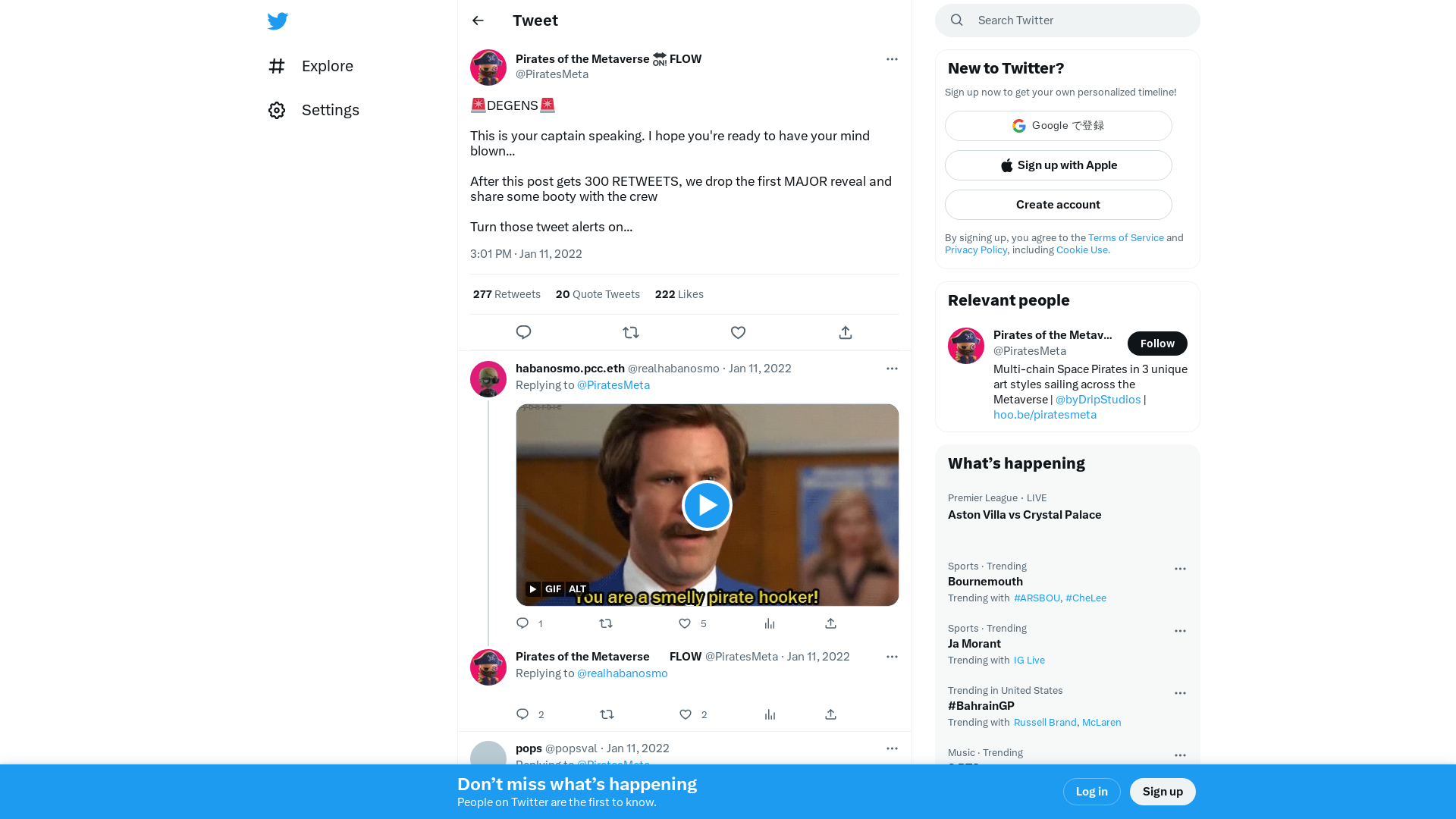Open the 3:01 PM Jan 11, 2022 timestamp
This screenshot has height=819, width=1456.
point(526,254)
